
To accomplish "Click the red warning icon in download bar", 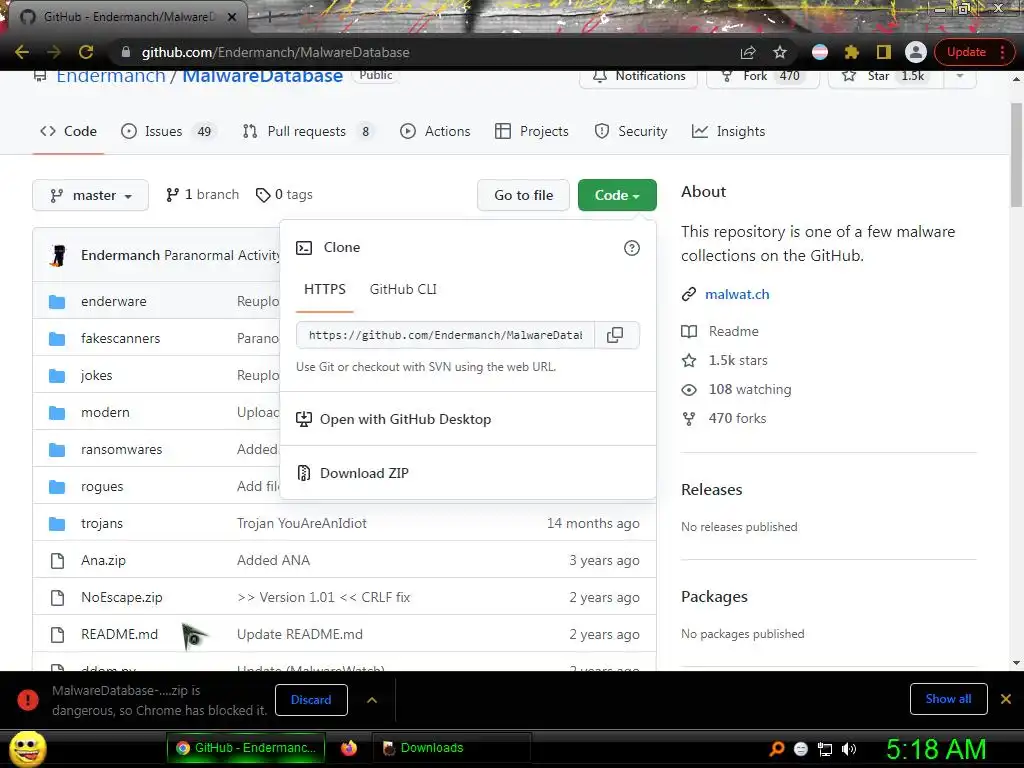I will (x=28, y=700).
